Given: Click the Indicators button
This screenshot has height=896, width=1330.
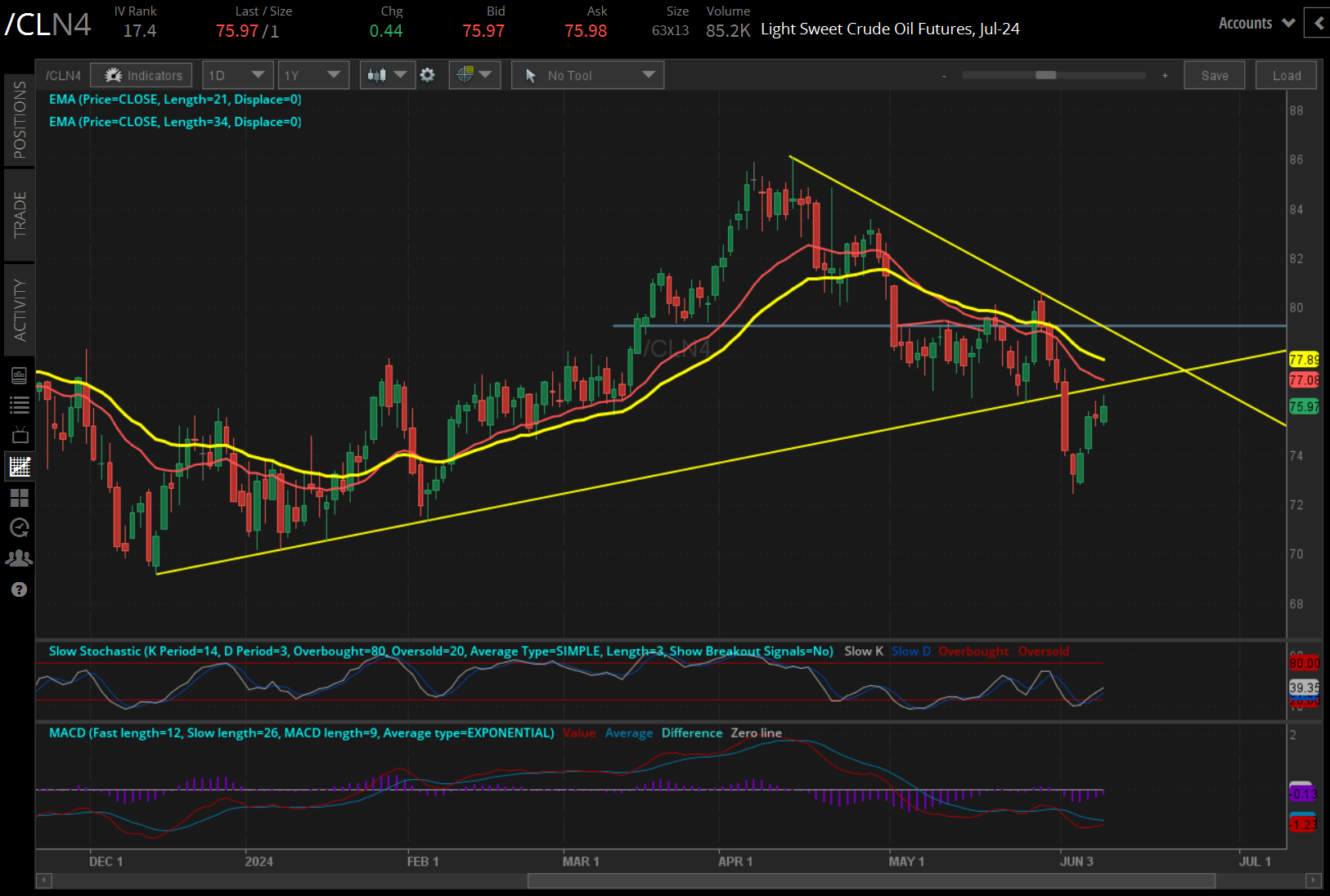Looking at the screenshot, I should click(142, 75).
